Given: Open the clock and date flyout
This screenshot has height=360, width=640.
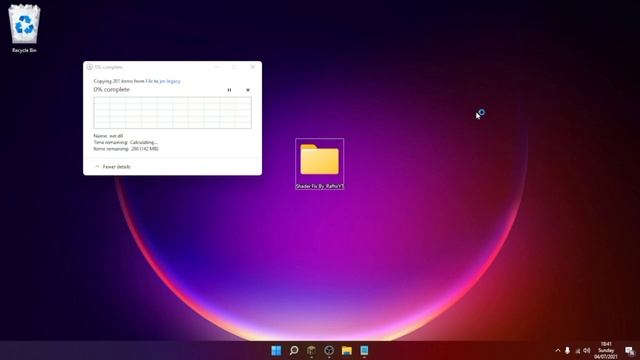Looking at the screenshot, I should pyautogui.click(x=606, y=351).
